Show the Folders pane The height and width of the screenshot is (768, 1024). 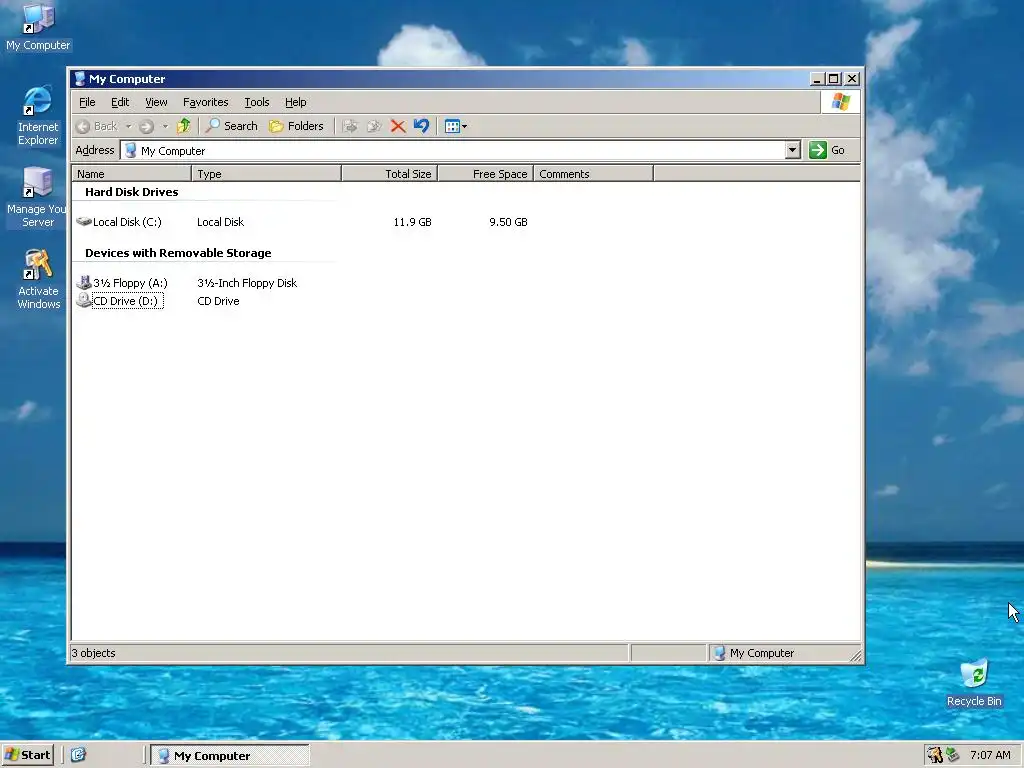point(296,126)
